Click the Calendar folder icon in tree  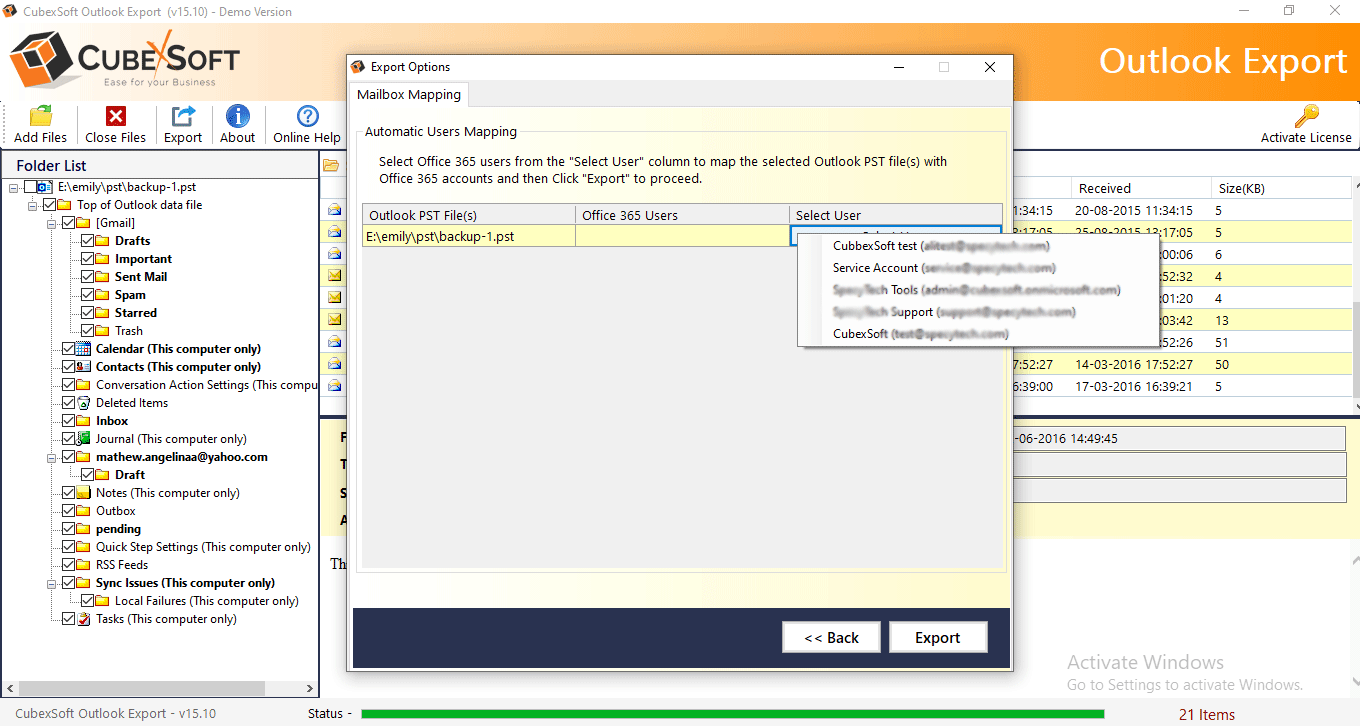click(85, 349)
